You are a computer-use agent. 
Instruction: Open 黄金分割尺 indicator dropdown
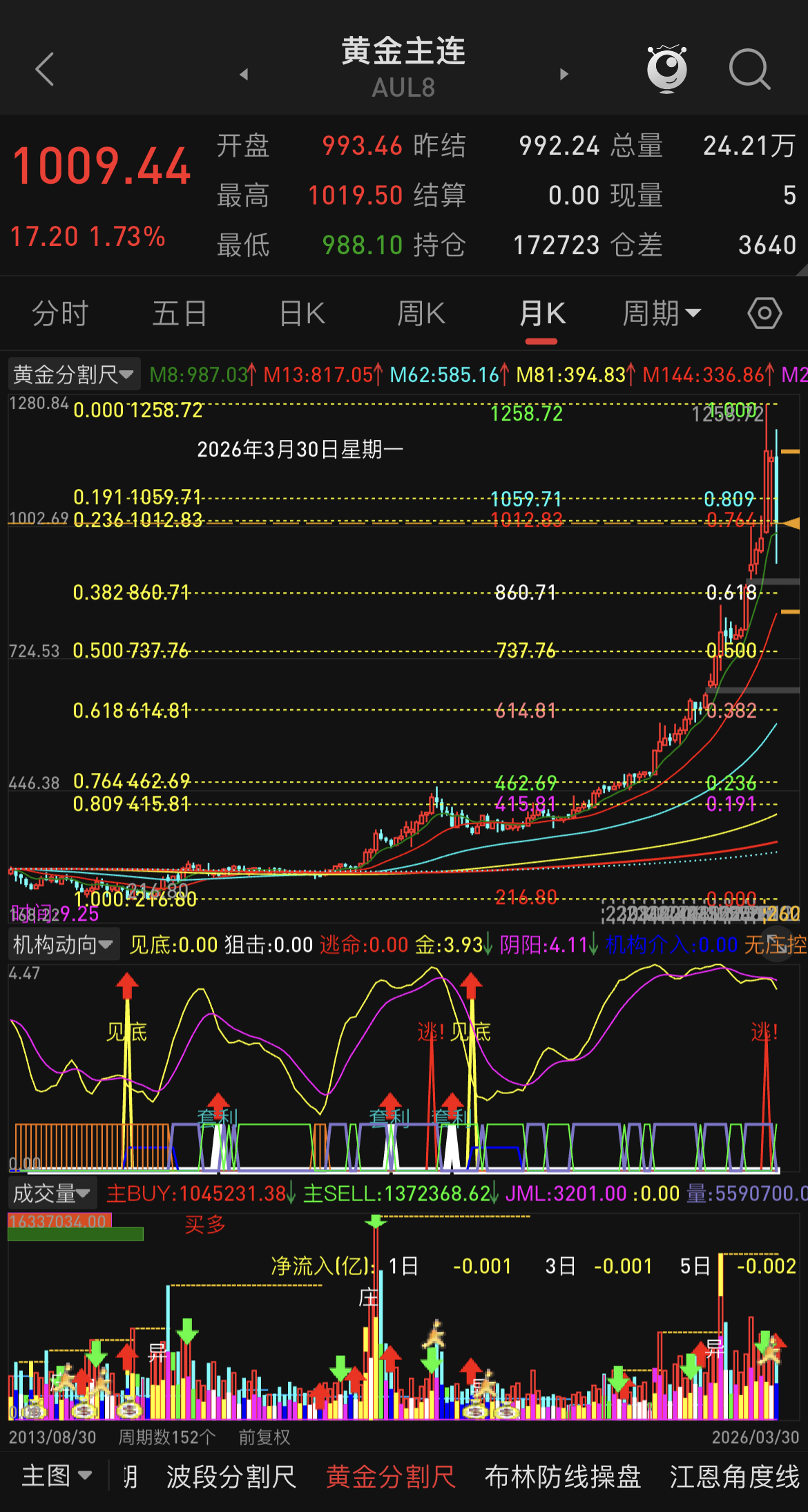point(73,374)
